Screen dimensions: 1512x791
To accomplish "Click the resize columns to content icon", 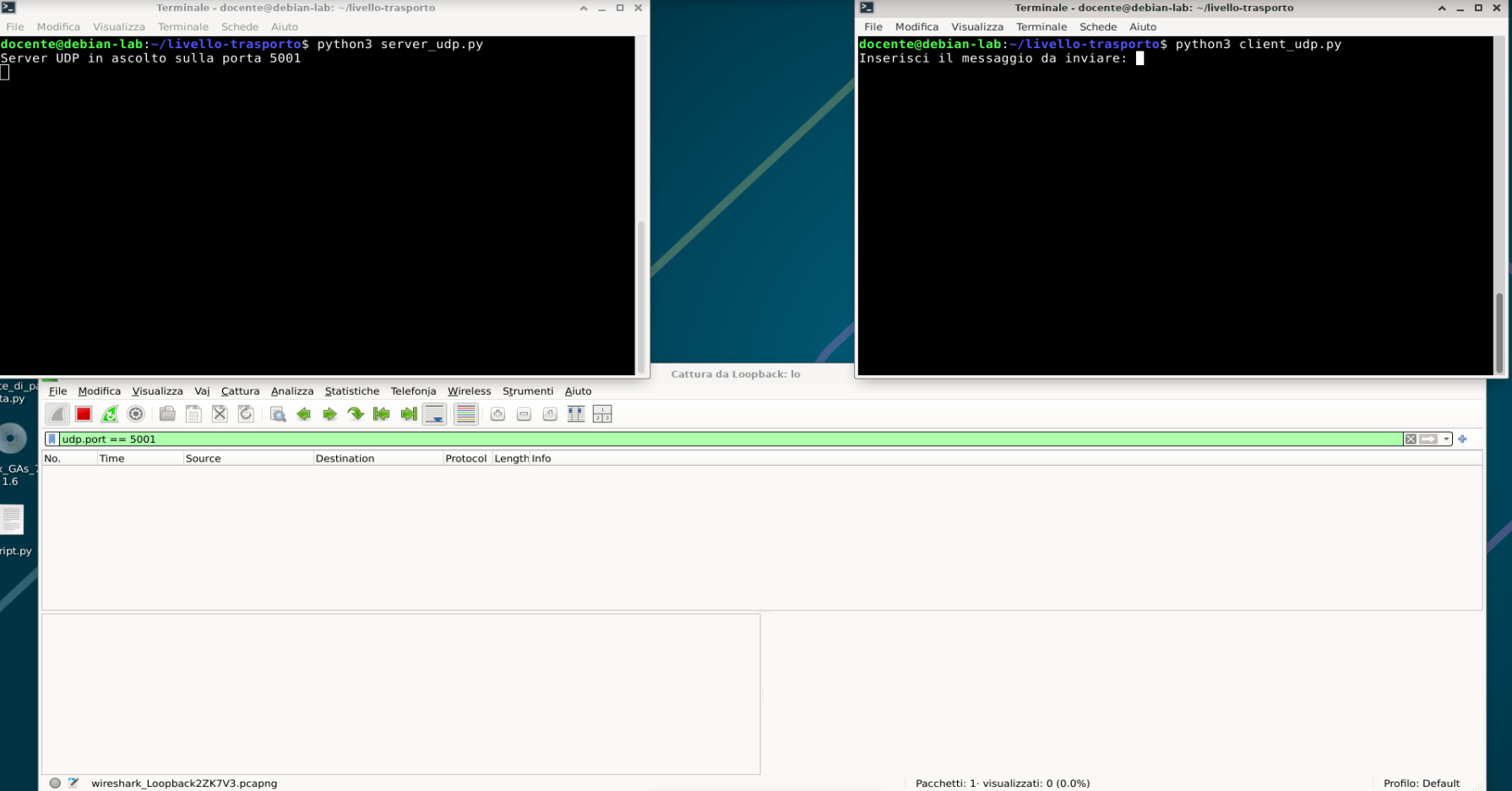I will coord(576,414).
